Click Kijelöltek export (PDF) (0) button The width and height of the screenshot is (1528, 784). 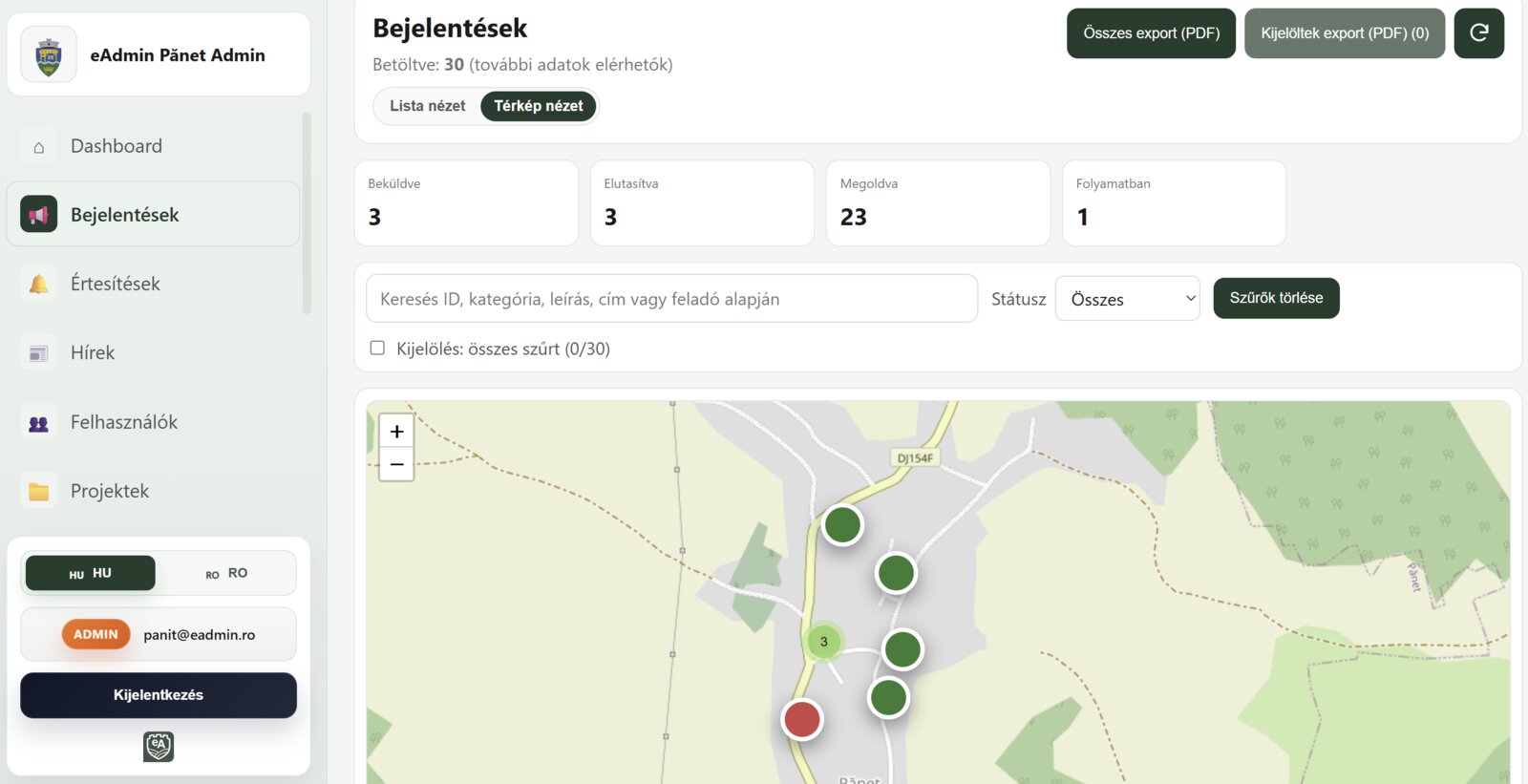point(1345,33)
